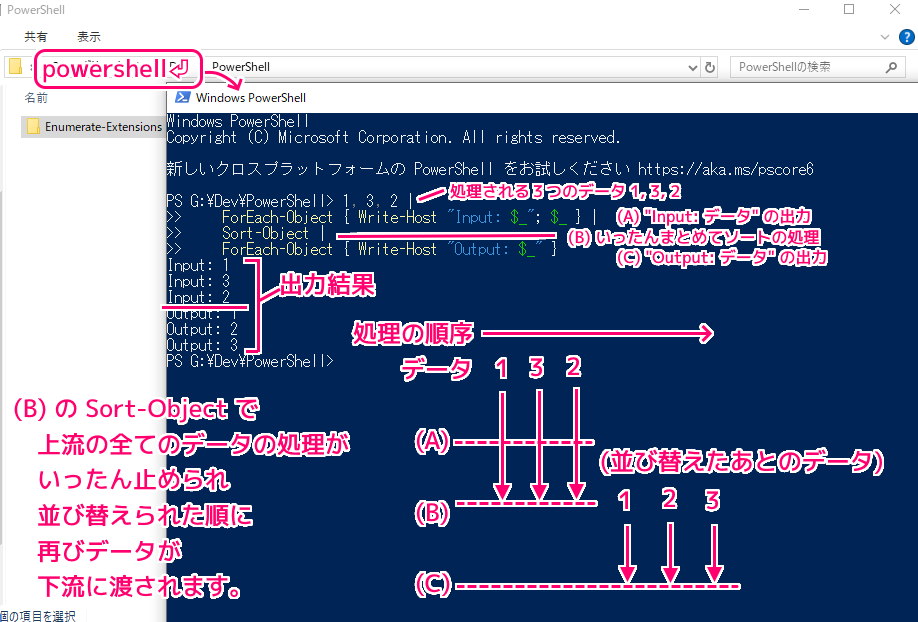The height and width of the screenshot is (622, 918).
Task: Click the yellow Enumerate-Extensions folder icon
Action: pos(33,127)
